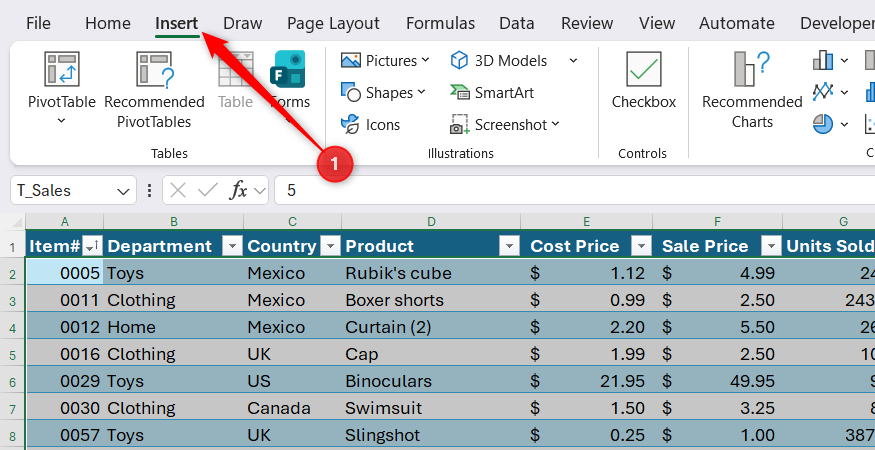The width and height of the screenshot is (875, 450).
Task: Insert 3D Models
Action: pyautogui.click(x=499, y=60)
